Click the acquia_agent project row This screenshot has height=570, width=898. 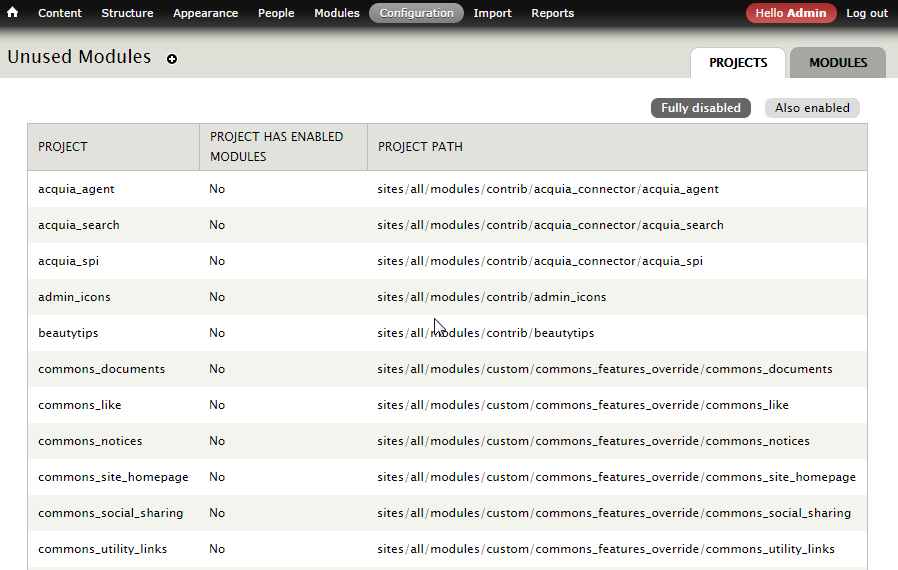(x=447, y=189)
